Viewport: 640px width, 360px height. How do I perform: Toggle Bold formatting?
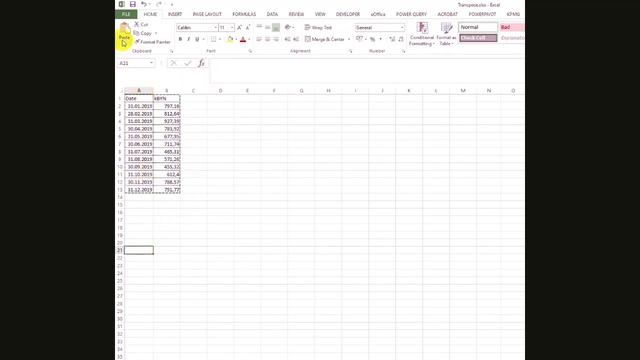(180, 39)
